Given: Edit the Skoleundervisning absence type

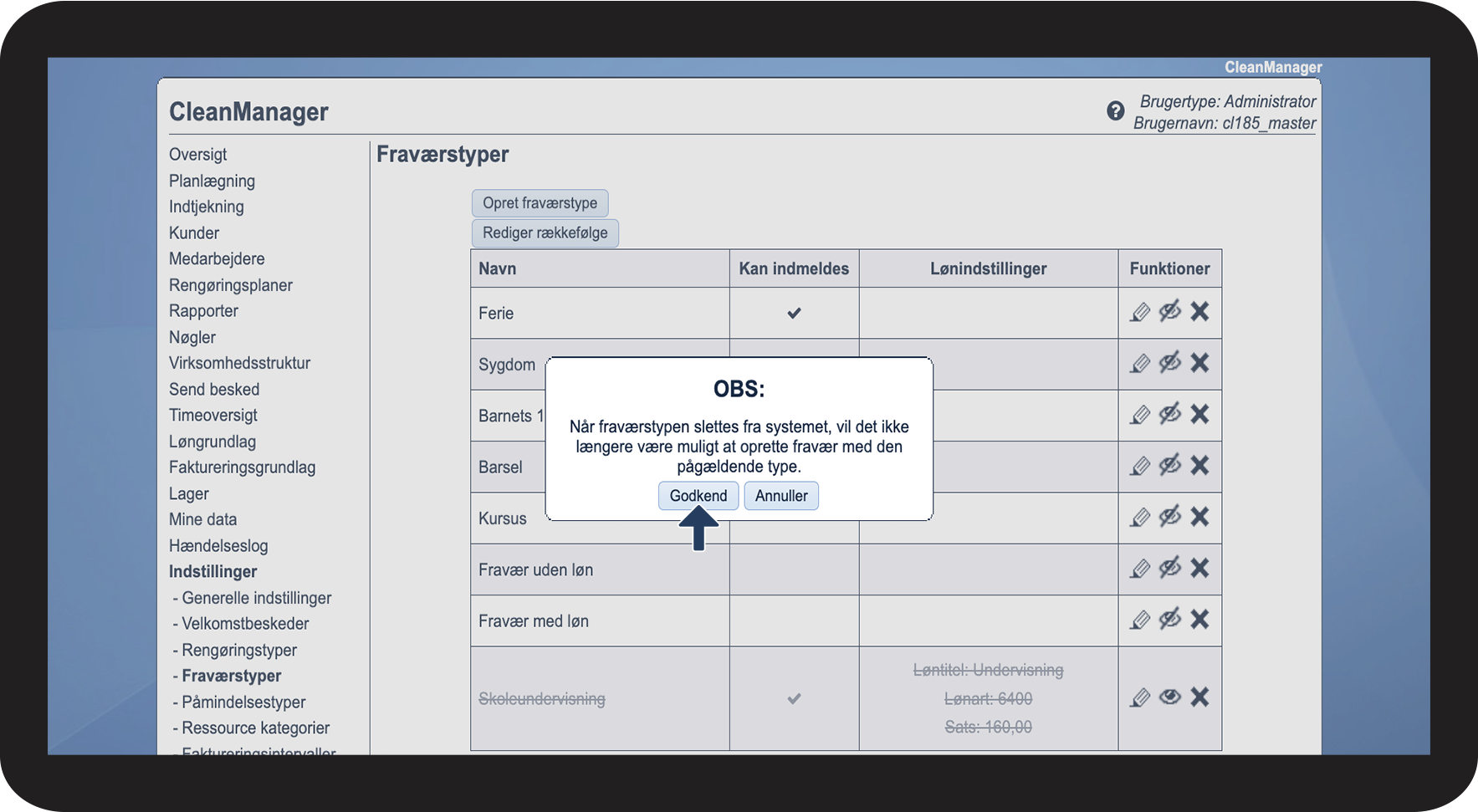Looking at the screenshot, I should coord(1140,698).
